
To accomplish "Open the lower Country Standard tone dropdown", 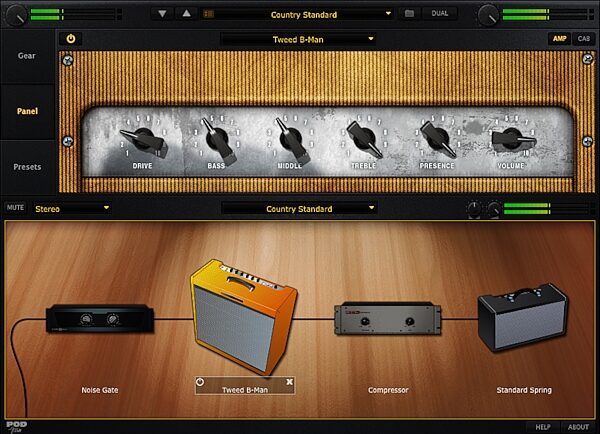I will [x=299, y=209].
